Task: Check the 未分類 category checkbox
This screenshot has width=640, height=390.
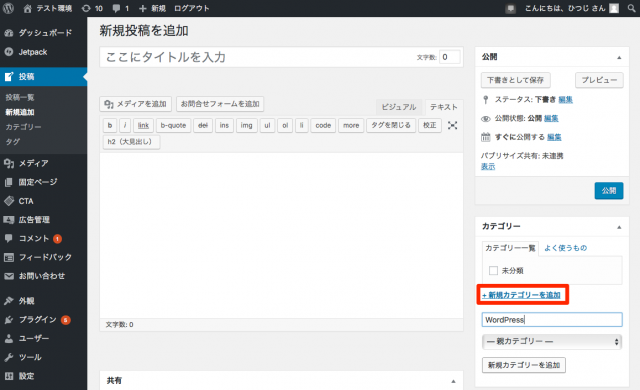Action: point(493,270)
